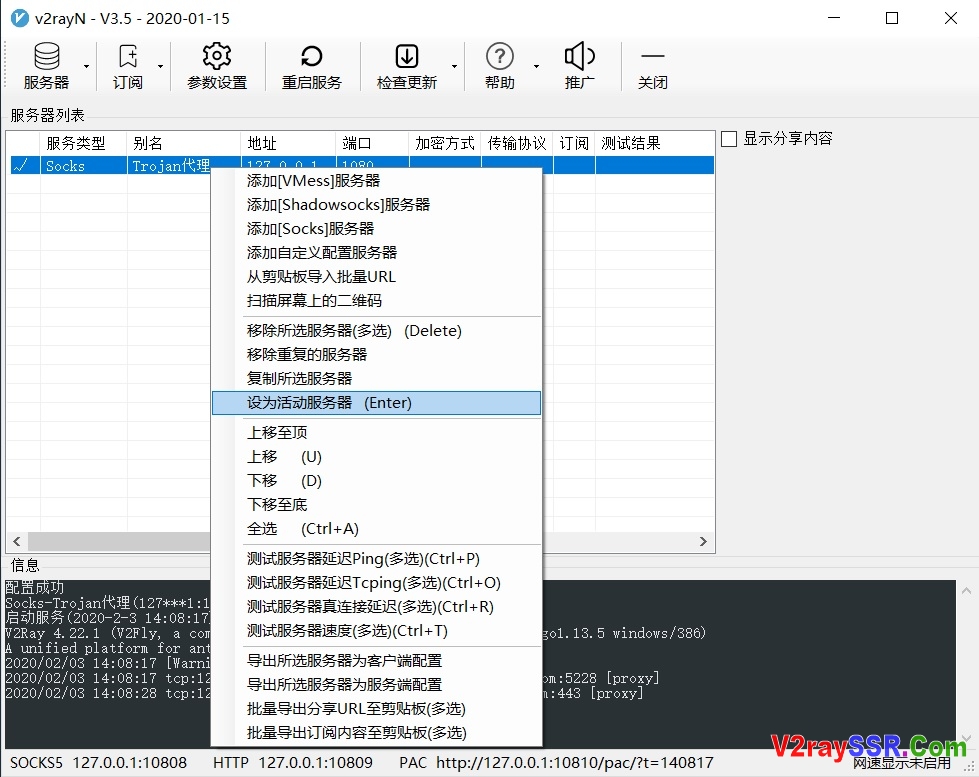Open 参数设置 (Parameter Settings) gear icon
This screenshot has width=979, height=777.
[217, 63]
